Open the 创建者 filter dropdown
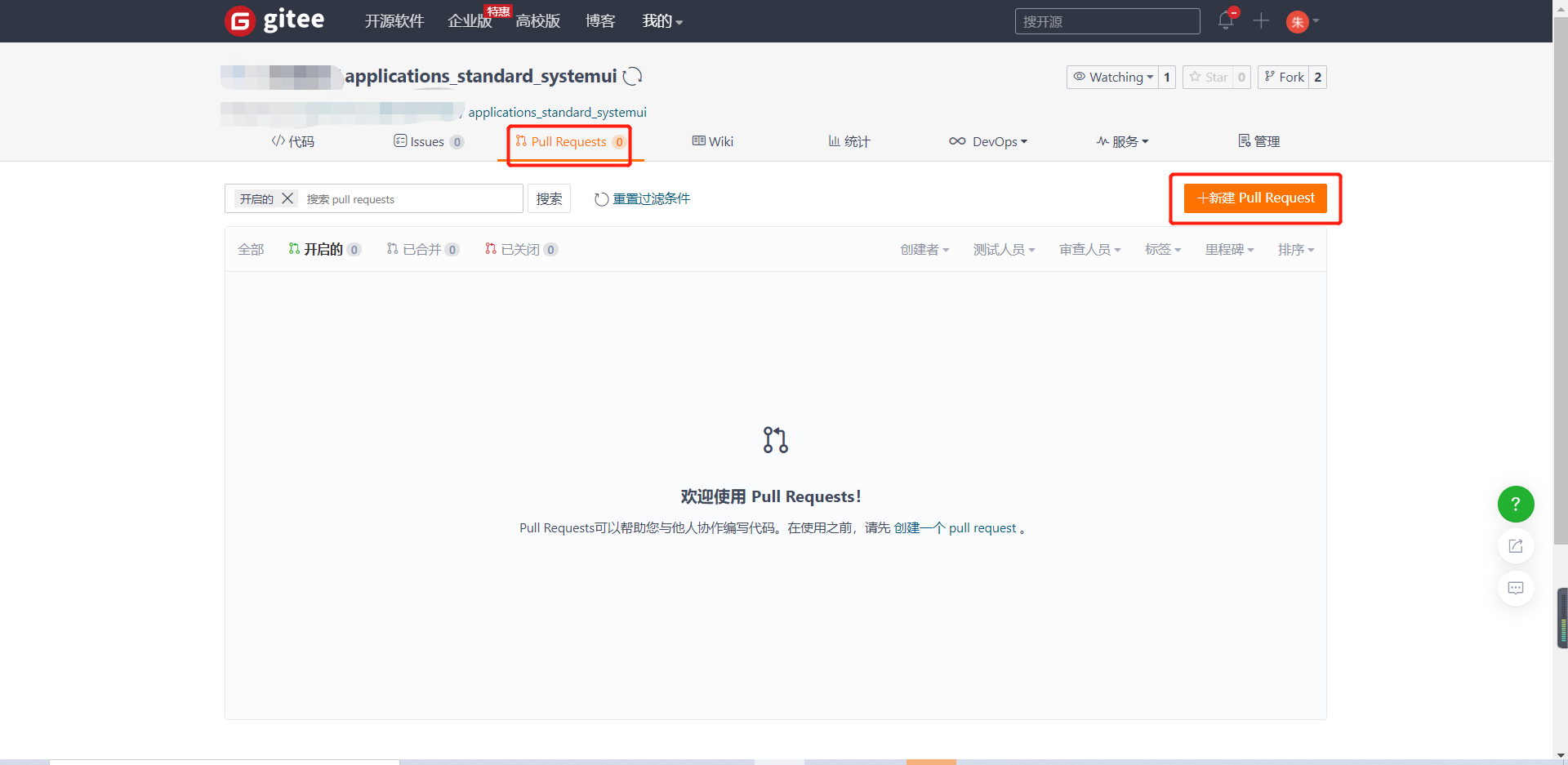Image resolution: width=1568 pixels, height=765 pixels. coord(924,250)
